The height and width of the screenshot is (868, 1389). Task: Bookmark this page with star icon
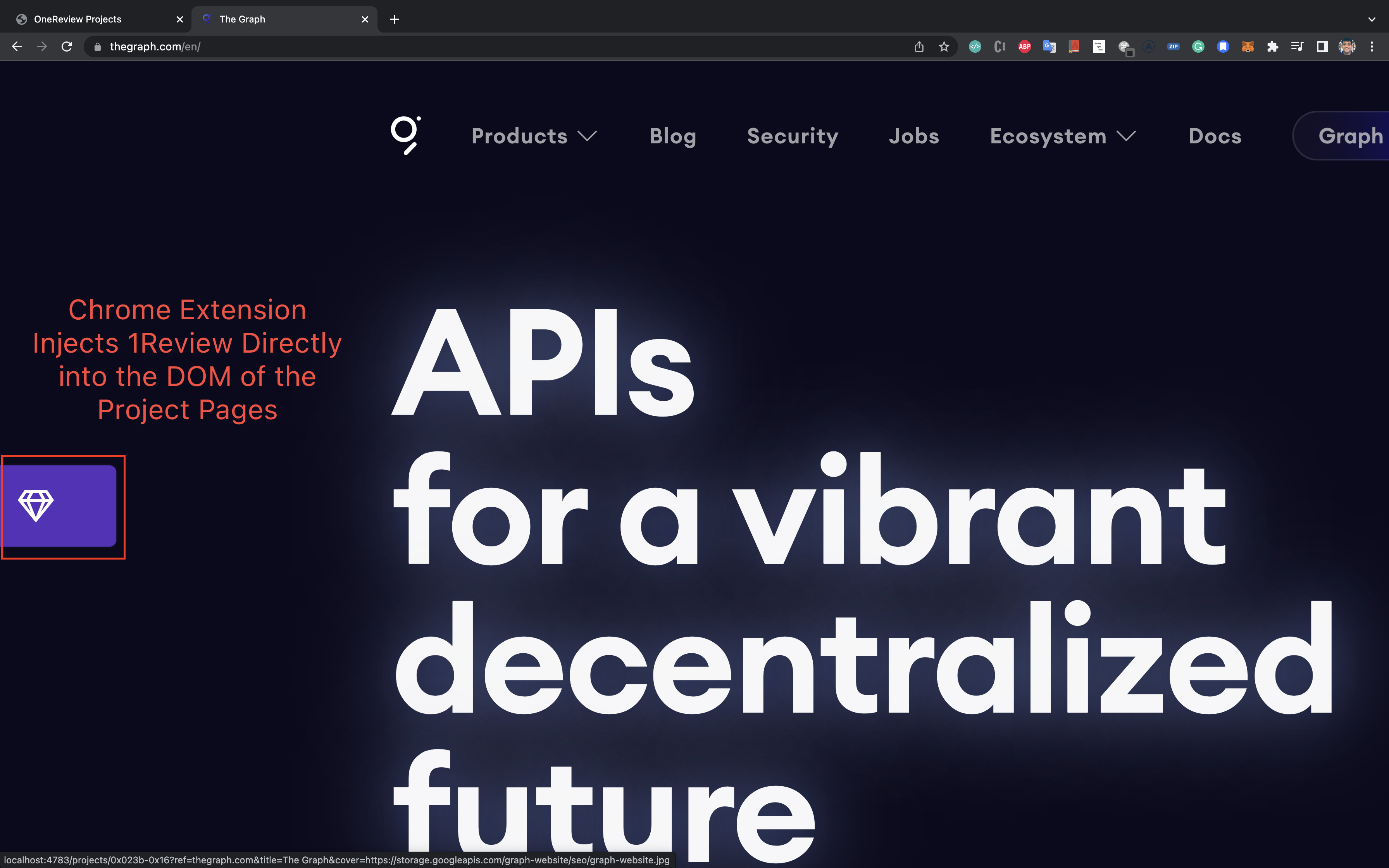[x=944, y=46]
